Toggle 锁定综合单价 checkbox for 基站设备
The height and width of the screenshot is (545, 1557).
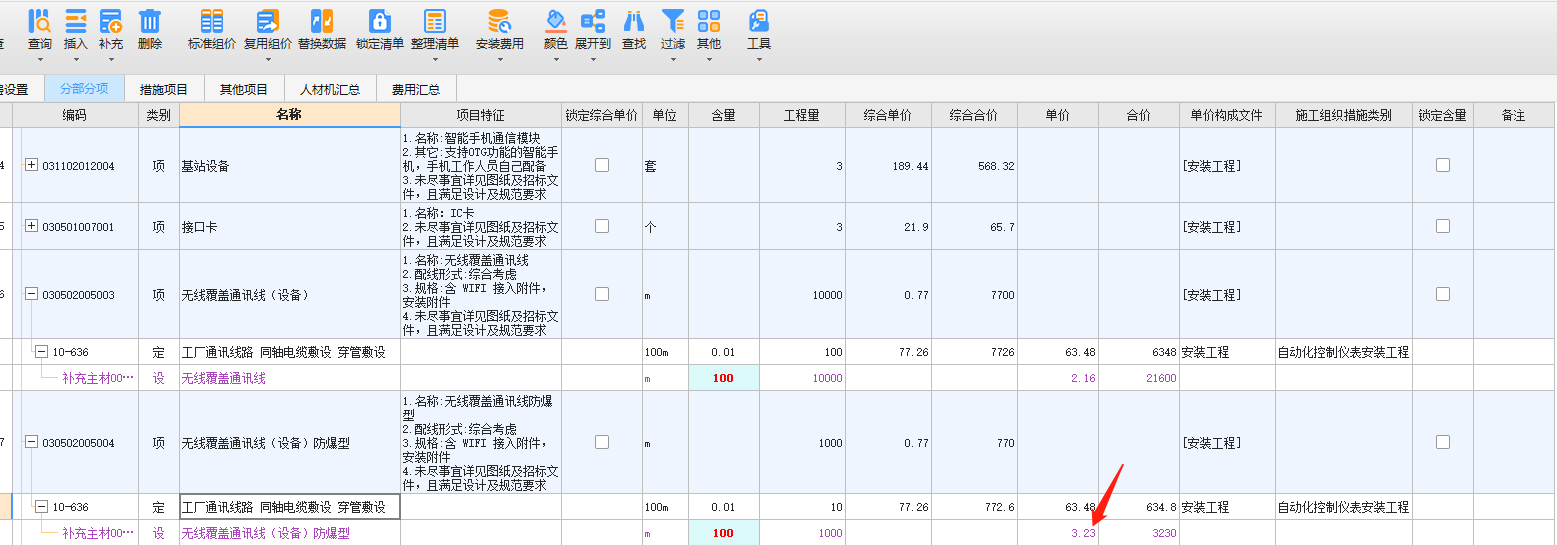(x=602, y=165)
